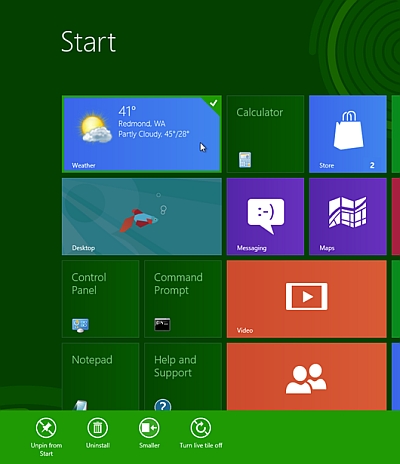This screenshot has height=464, width=400.
Task: Make the tile Smaller via app bar
Action: [x=149, y=428]
